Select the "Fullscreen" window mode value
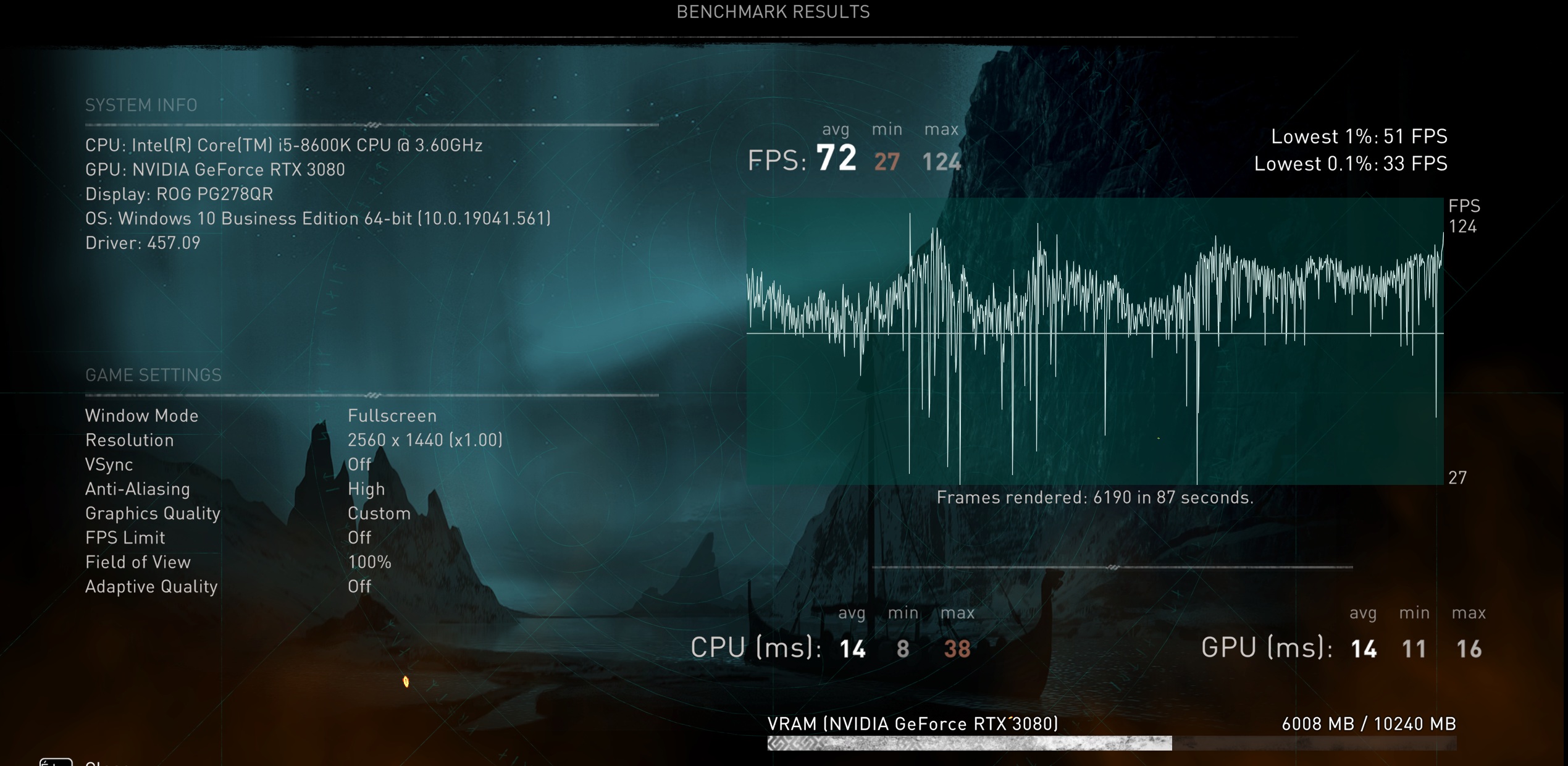1568x766 pixels. (x=392, y=416)
